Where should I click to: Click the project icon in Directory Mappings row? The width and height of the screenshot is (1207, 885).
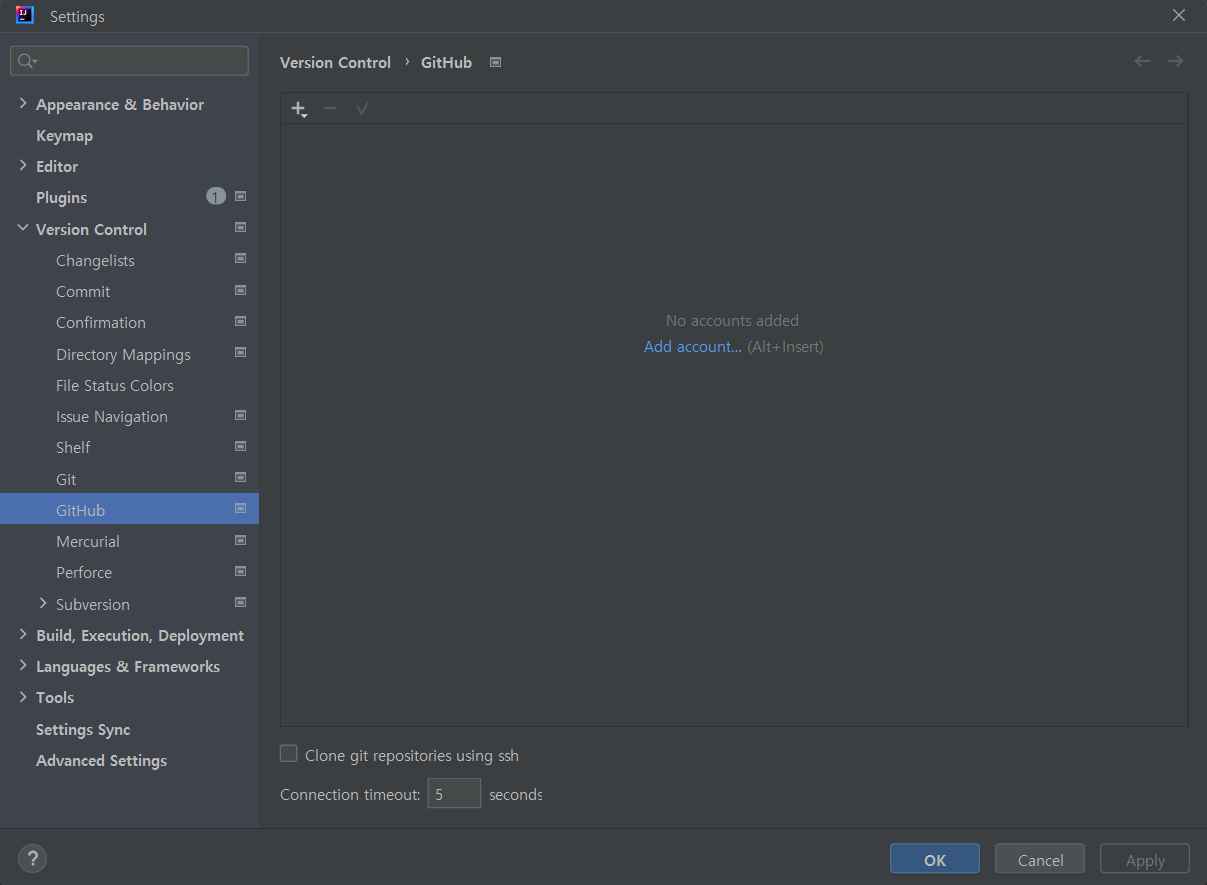click(x=240, y=353)
